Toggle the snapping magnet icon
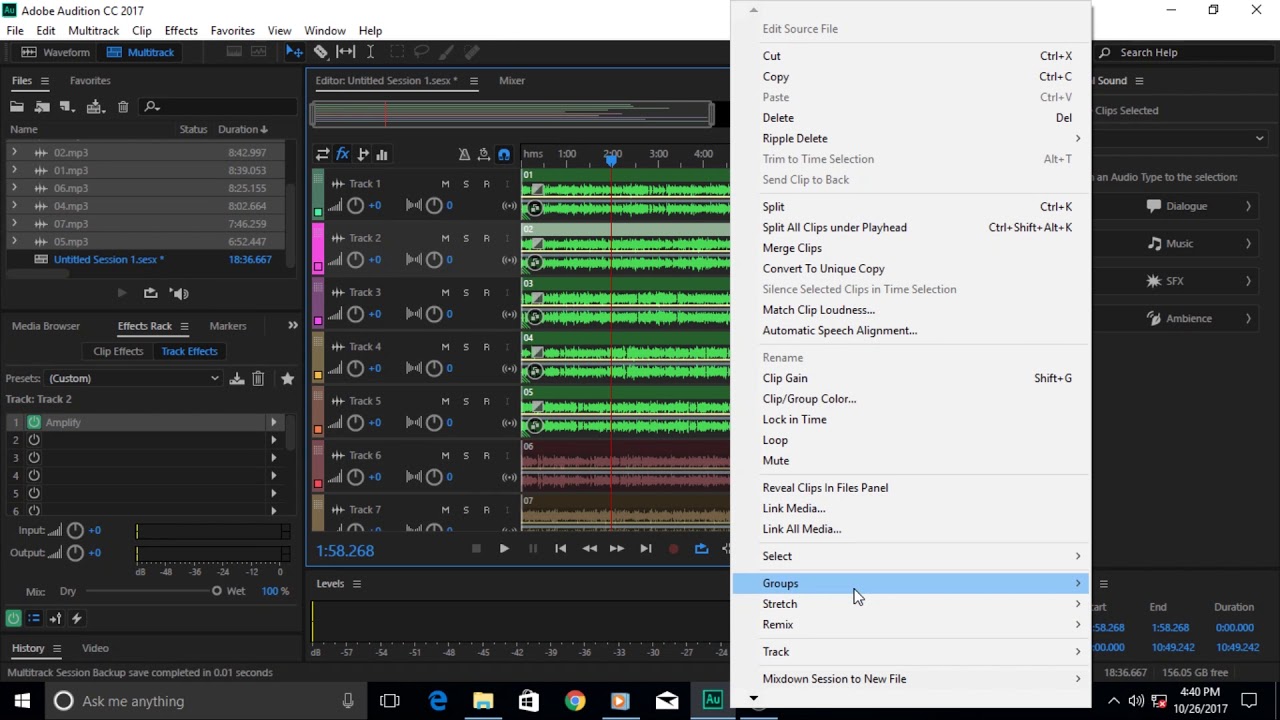 pos(504,154)
